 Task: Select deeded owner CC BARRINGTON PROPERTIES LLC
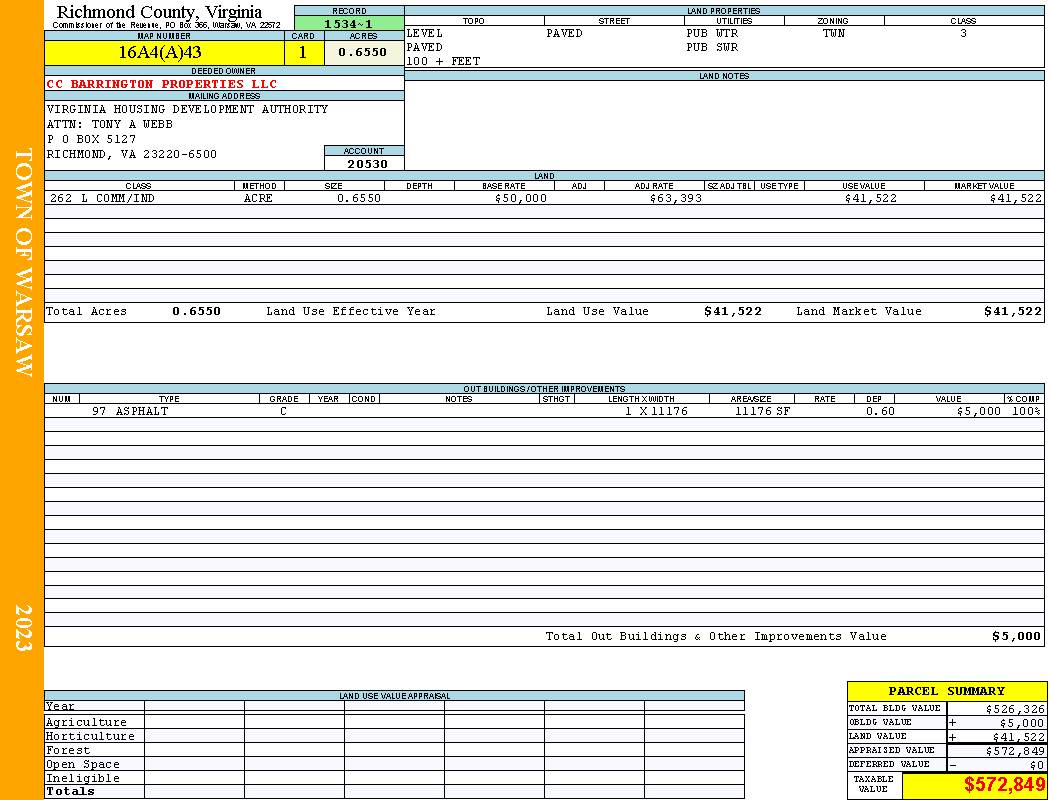[161, 84]
